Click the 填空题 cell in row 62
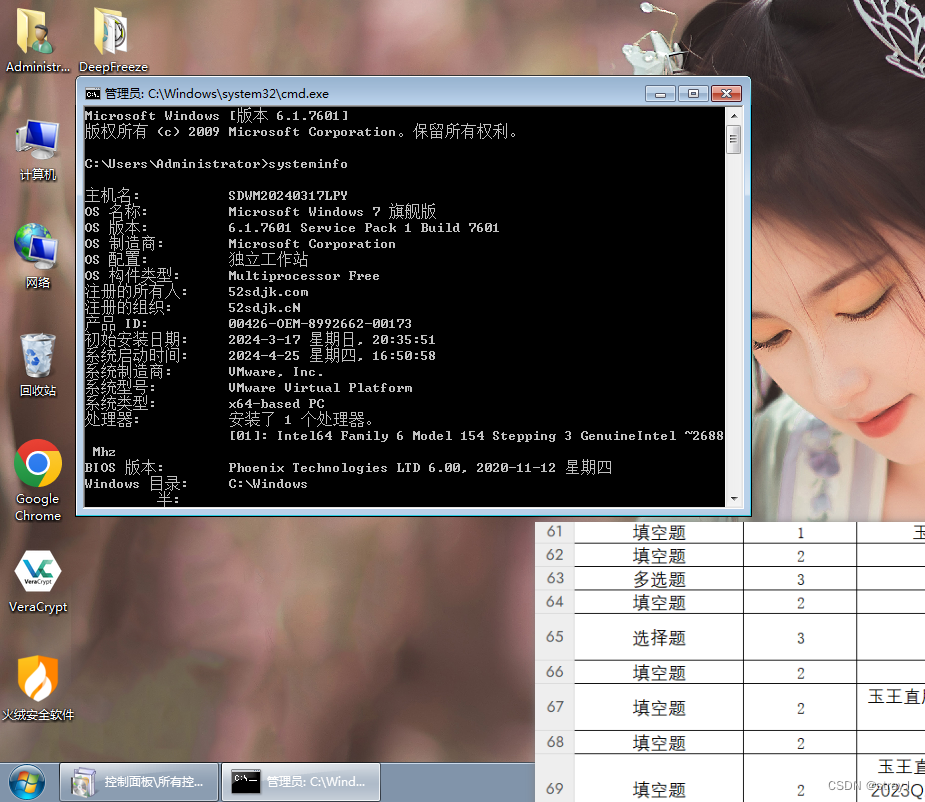Screen dimensions: 925x802 659,556
